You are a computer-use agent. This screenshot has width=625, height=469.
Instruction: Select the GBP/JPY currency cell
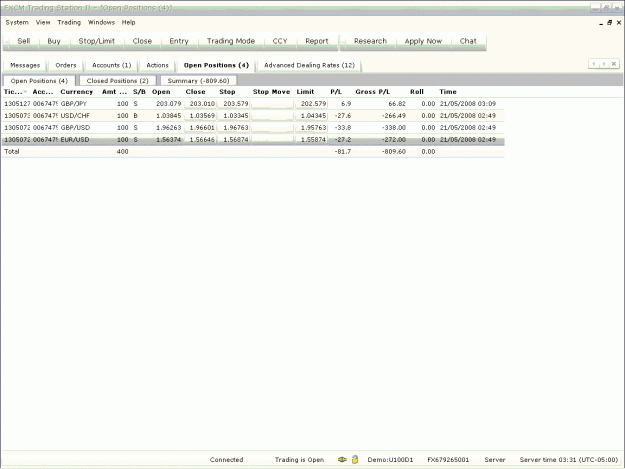(74, 104)
